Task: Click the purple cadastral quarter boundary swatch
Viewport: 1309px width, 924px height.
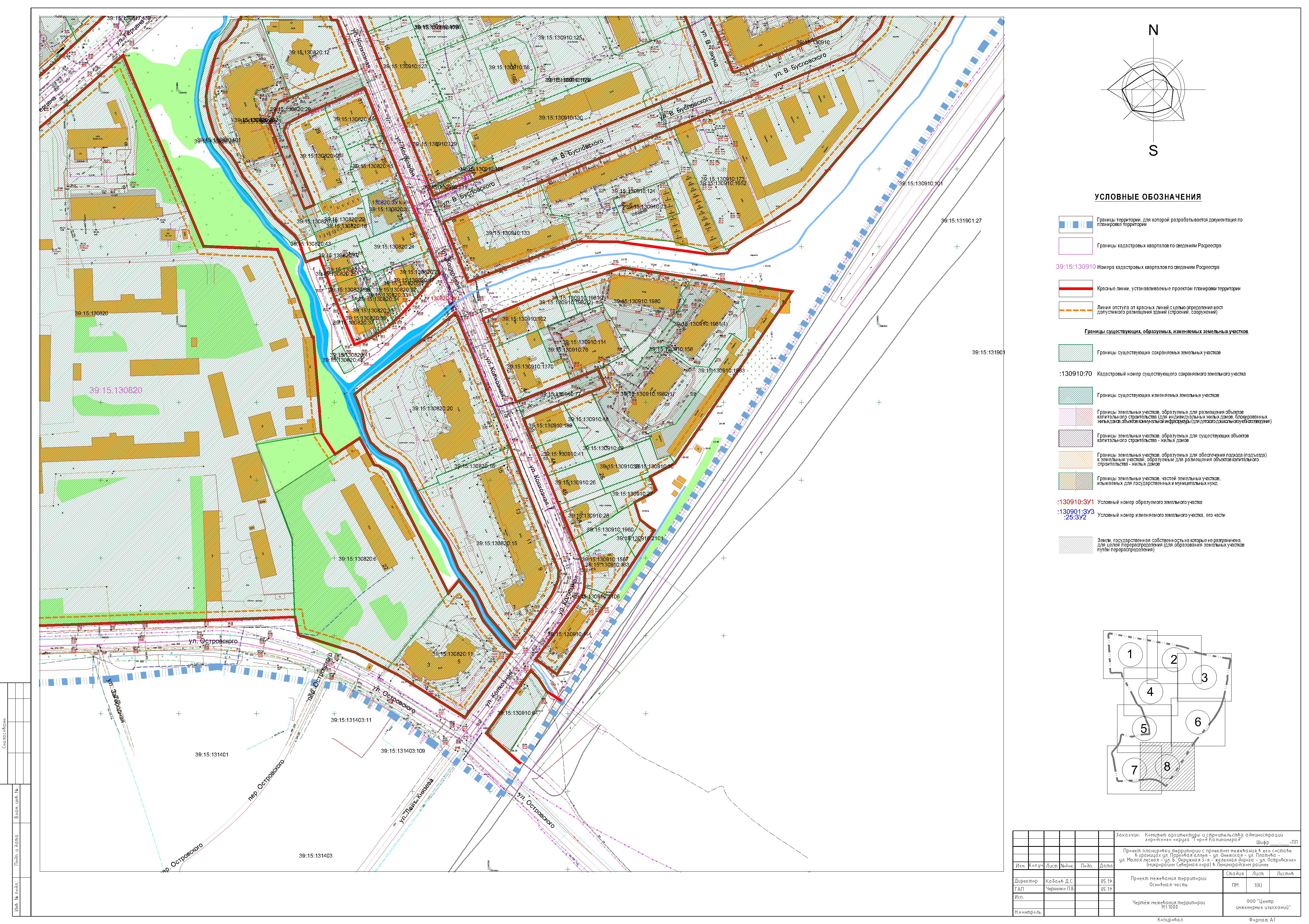Action: (1075, 246)
